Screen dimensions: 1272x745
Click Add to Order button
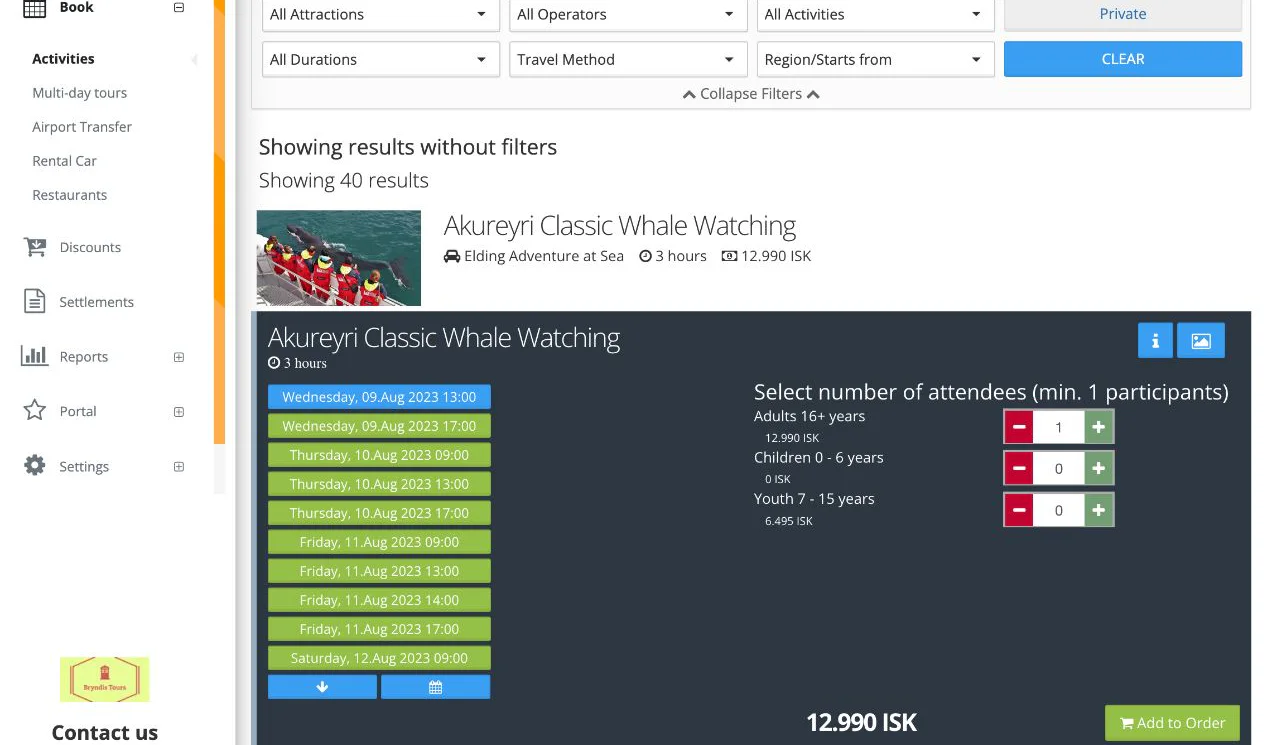pos(1172,723)
